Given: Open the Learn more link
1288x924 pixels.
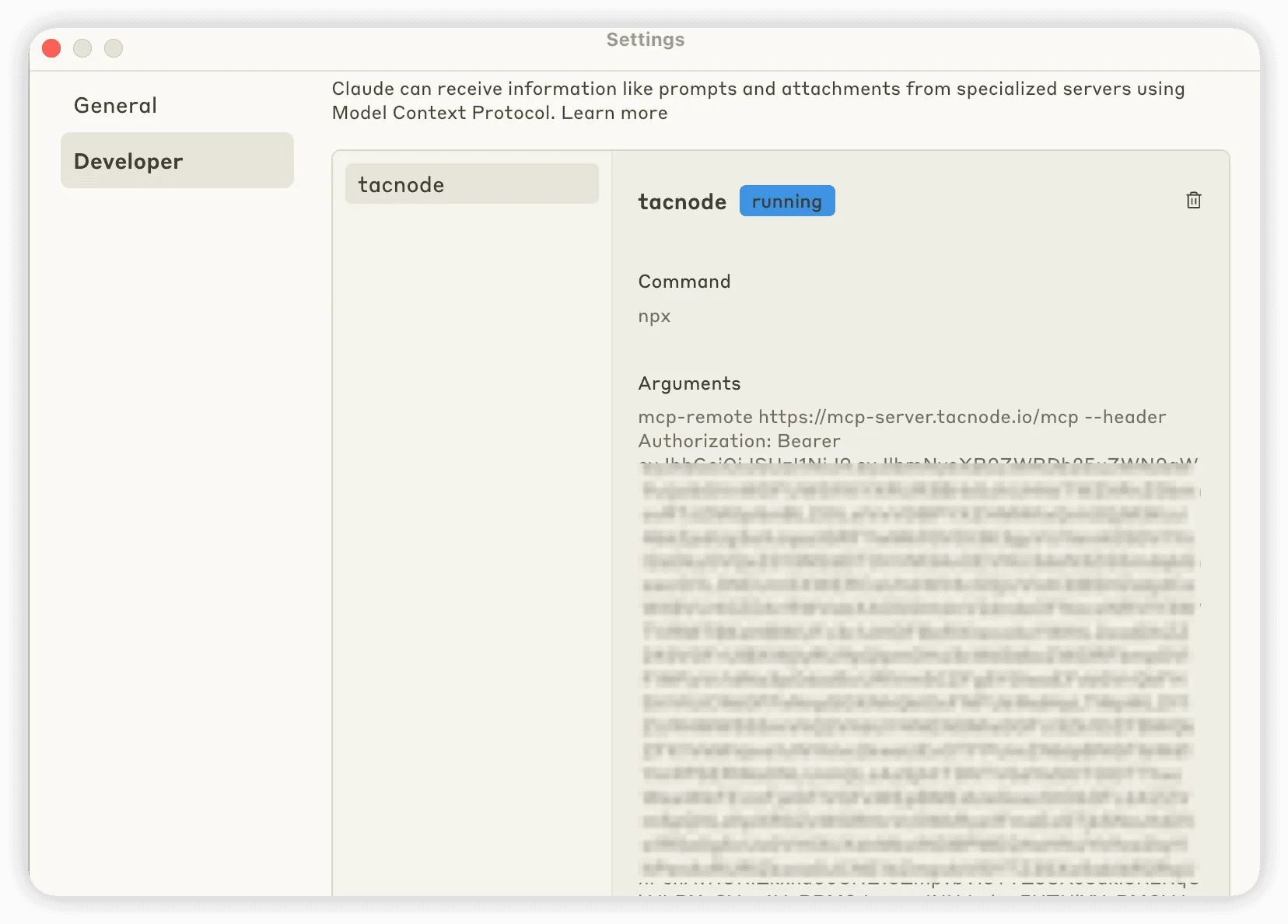Looking at the screenshot, I should pos(614,113).
